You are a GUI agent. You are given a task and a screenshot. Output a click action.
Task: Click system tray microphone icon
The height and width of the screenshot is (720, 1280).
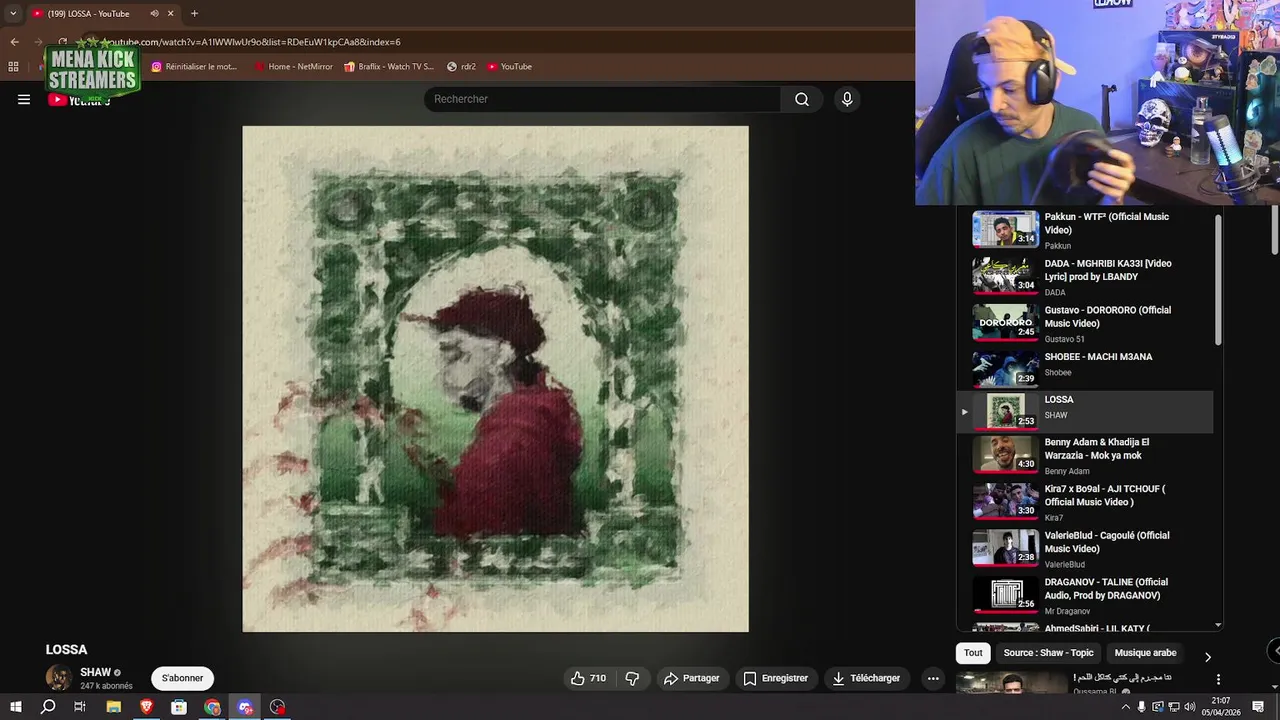(1142, 707)
